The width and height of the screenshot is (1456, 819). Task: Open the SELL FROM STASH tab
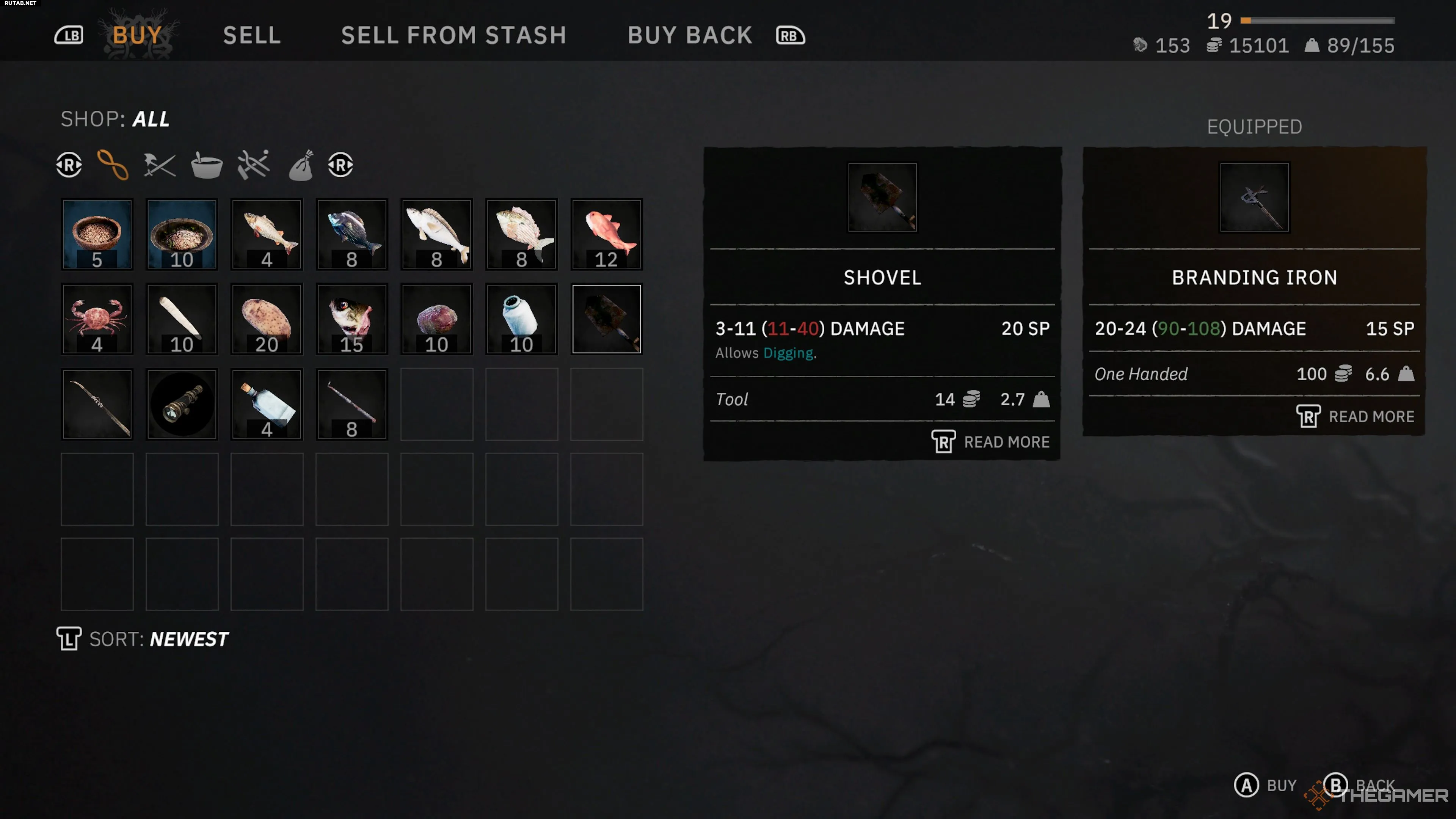453,36
